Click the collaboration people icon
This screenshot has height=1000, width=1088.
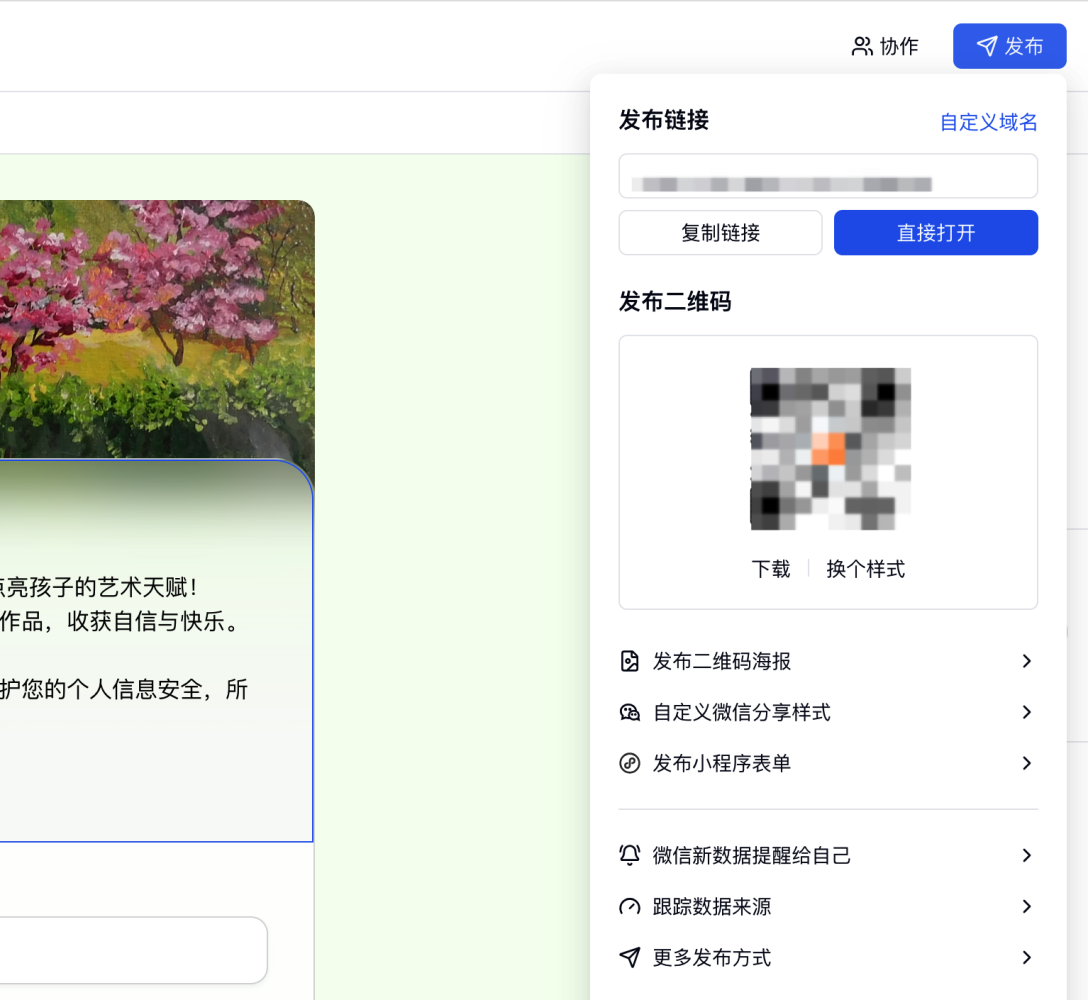point(862,46)
